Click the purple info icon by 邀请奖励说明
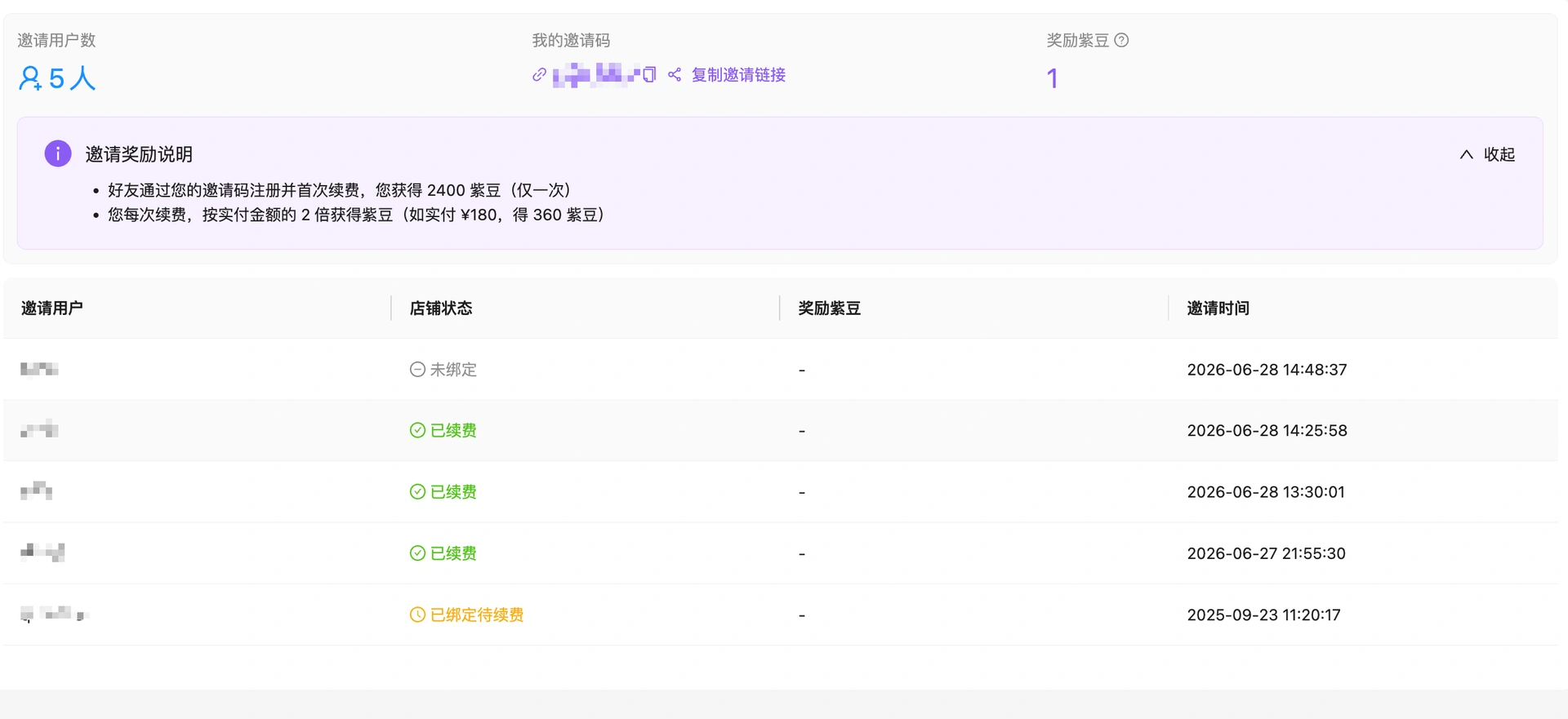Viewport: 1568px width, 719px height. (58, 153)
